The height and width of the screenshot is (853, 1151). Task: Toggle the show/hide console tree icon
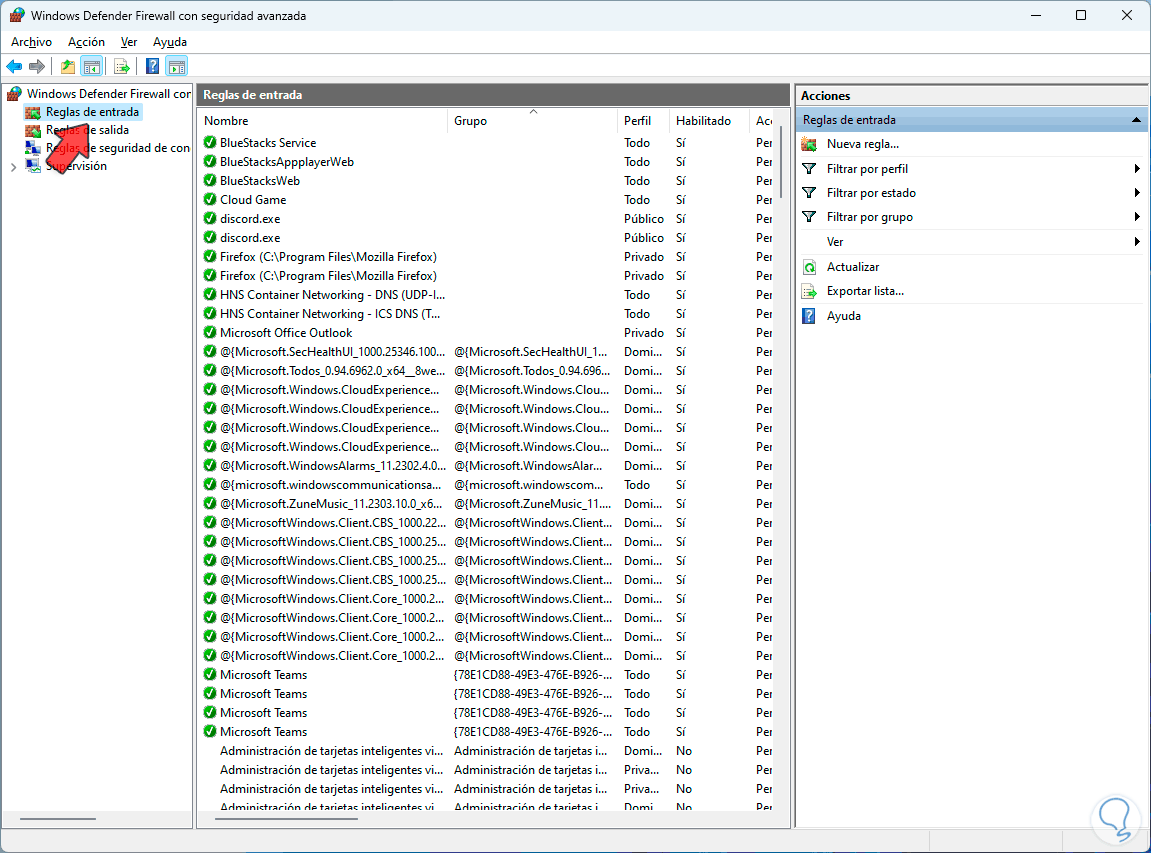(x=92, y=67)
